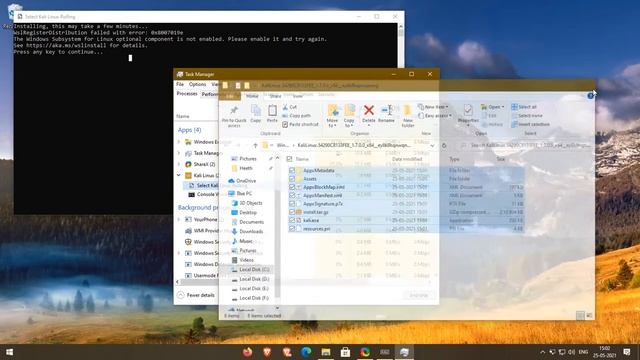
Task: Toggle the checkbox for AppxManifest.xml
Action: point(292,196)
